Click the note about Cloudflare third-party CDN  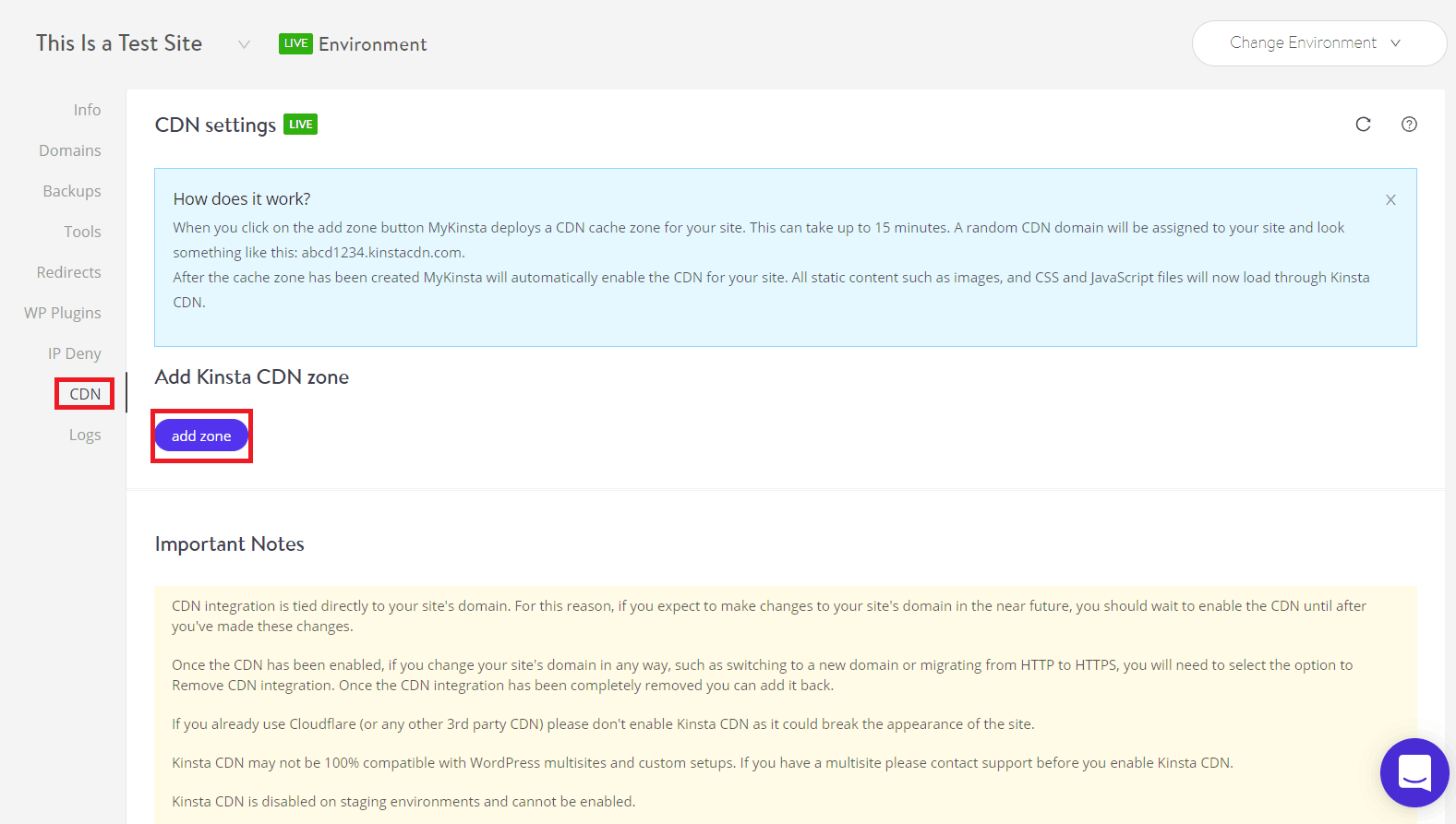[x=603, y=724]
